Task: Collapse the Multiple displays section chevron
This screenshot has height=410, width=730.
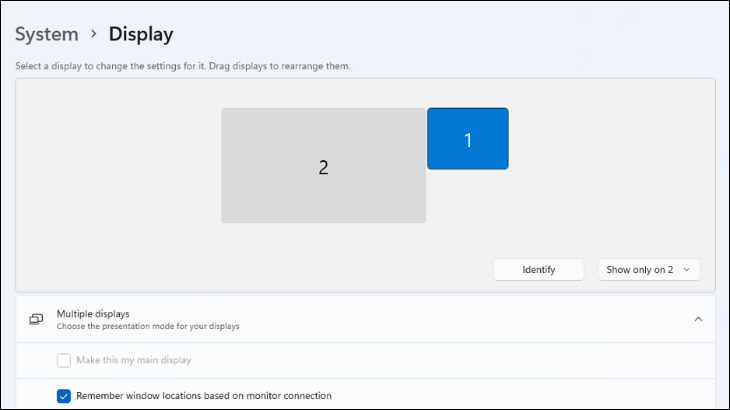Action: (x=698, y=319)
